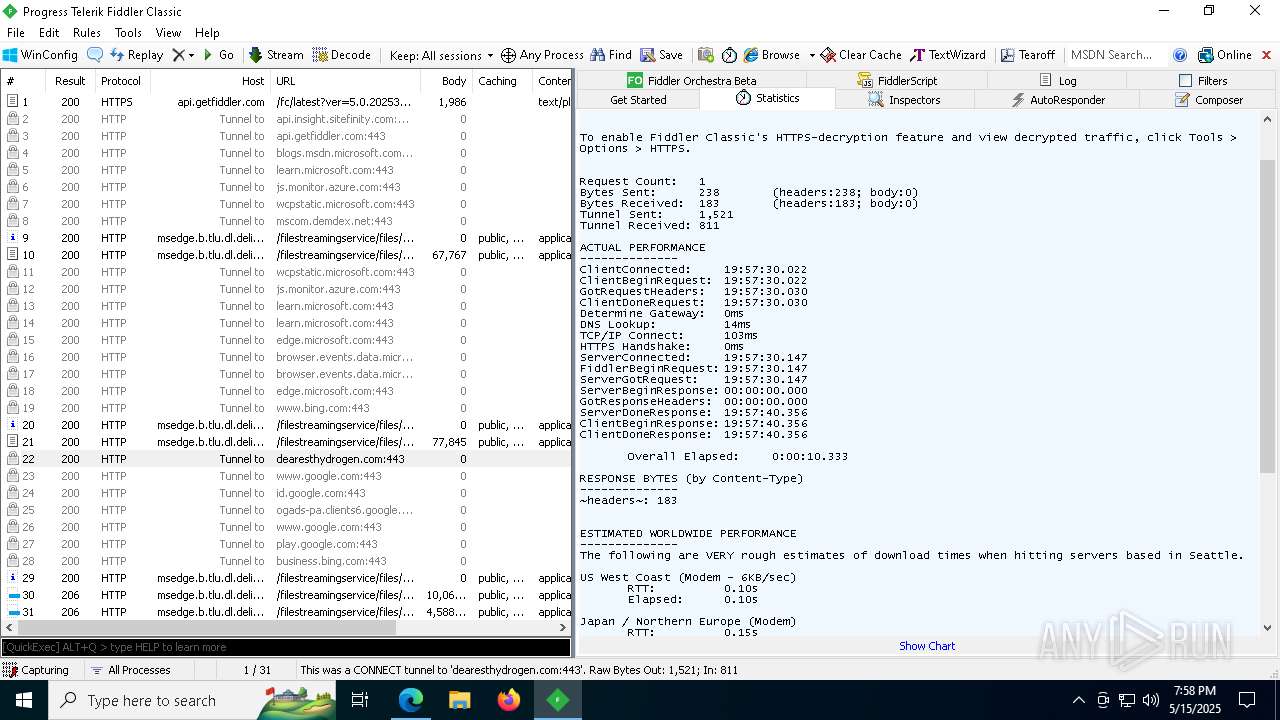
Task: Open Find sessions tool
Action: (x=611, y=55)
